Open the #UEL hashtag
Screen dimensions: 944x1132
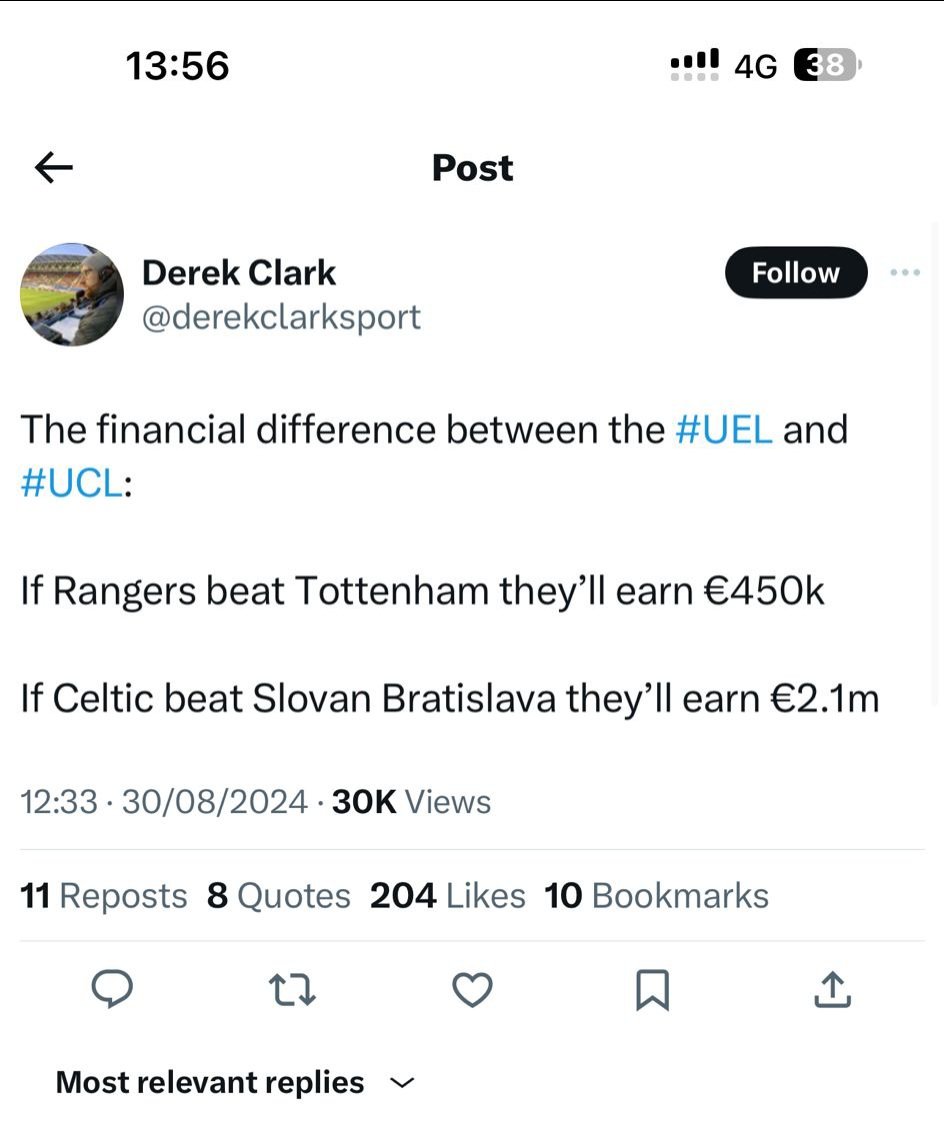724,430
